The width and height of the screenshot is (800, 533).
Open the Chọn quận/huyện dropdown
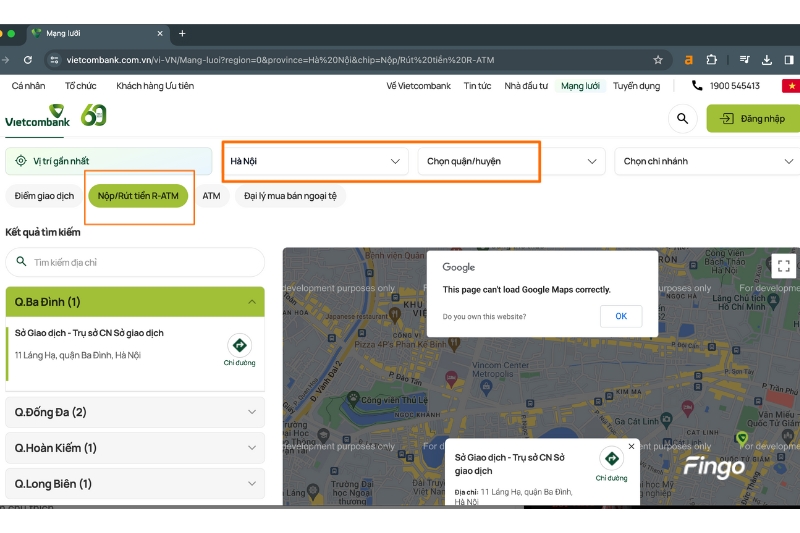(x=511, y=161)
